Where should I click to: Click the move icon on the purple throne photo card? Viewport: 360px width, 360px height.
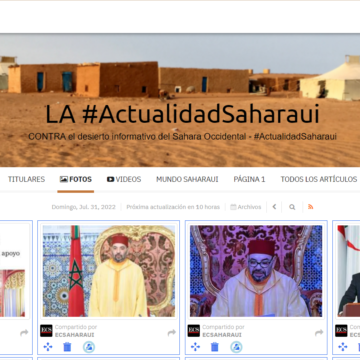[x=195, y=347]
